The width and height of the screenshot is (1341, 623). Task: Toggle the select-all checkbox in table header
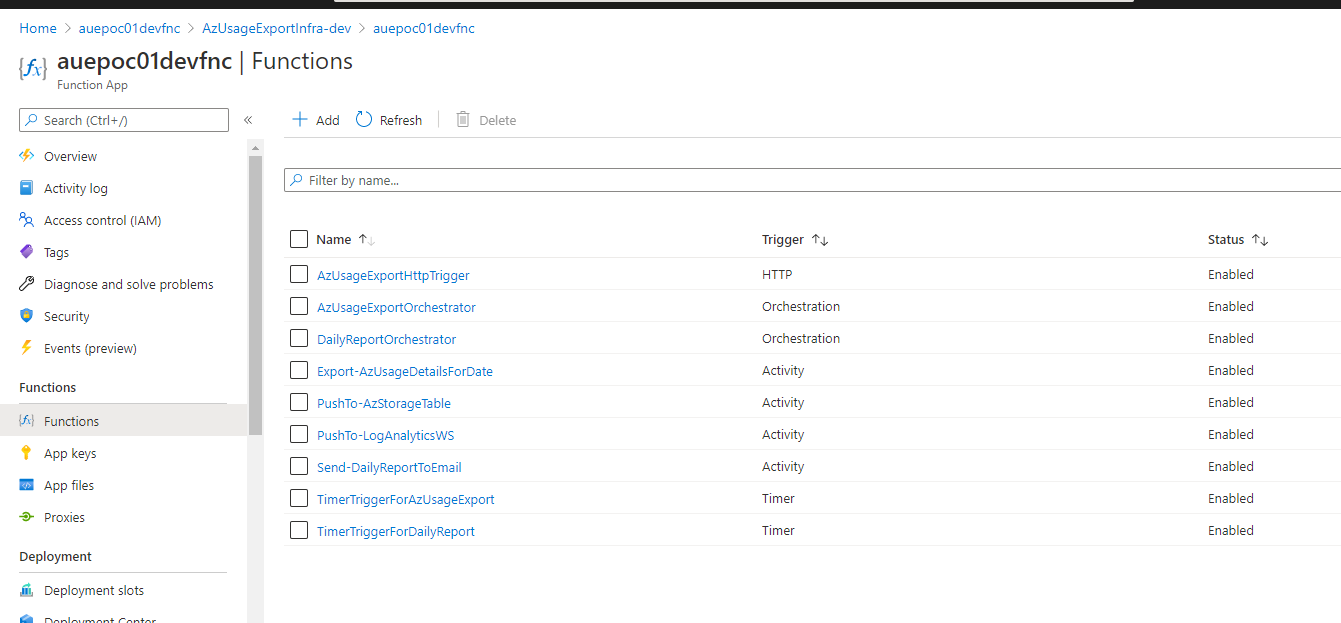299,239
